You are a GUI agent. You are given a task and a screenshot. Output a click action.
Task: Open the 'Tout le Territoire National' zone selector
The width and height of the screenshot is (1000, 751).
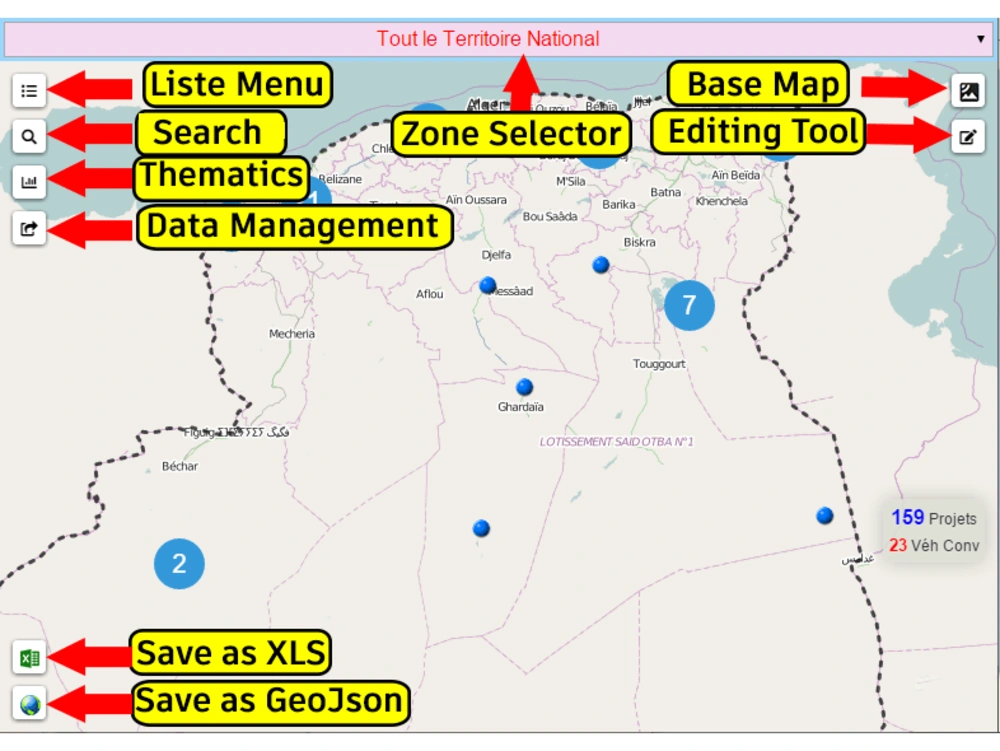[x=497, y=39]
